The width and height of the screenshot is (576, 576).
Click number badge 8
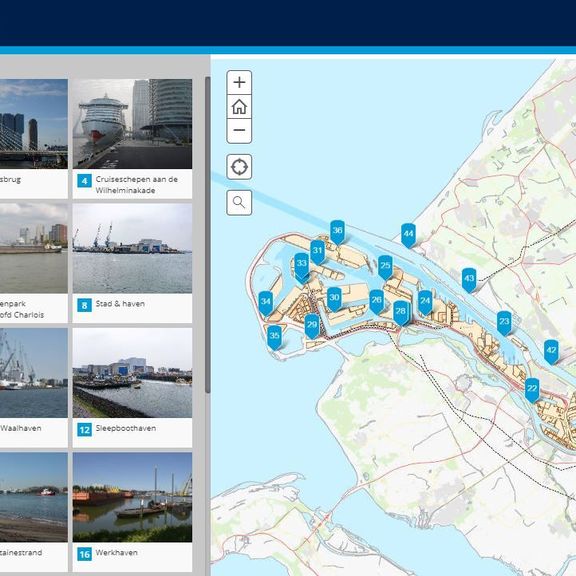pos(84,305)
